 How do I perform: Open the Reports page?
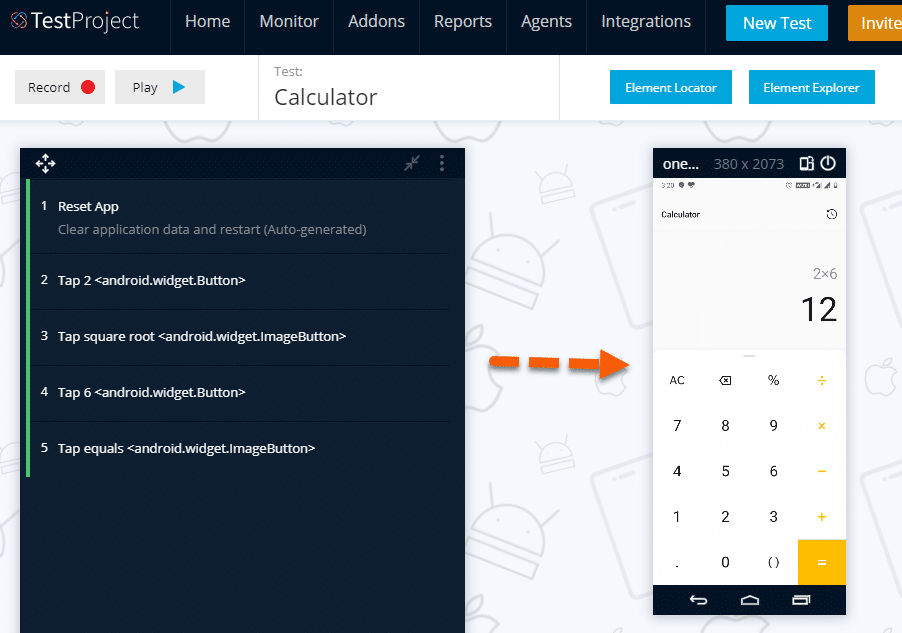(x=463, y=21)
